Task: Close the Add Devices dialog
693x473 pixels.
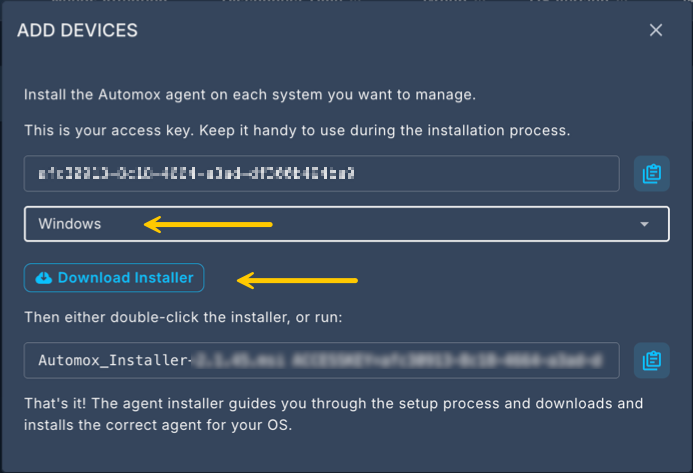Action: coord(656,30)
